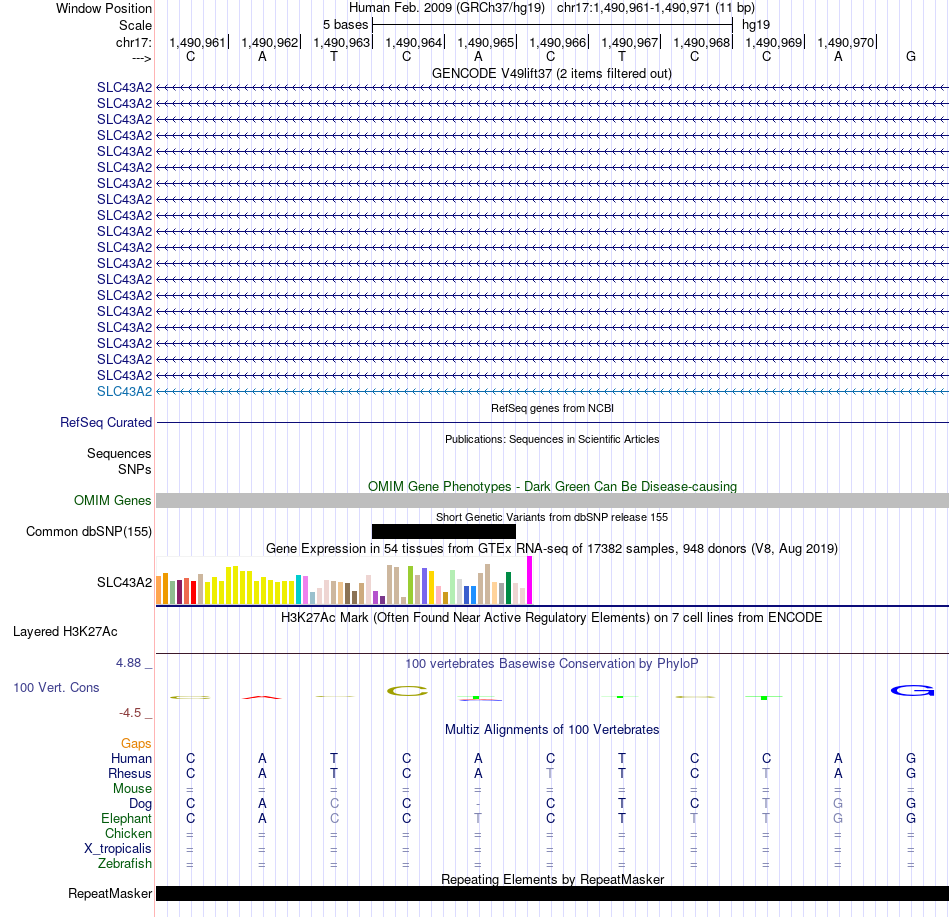Click position label 1,490,967 on ruler
Screen dimensions: 950x917
629,42
